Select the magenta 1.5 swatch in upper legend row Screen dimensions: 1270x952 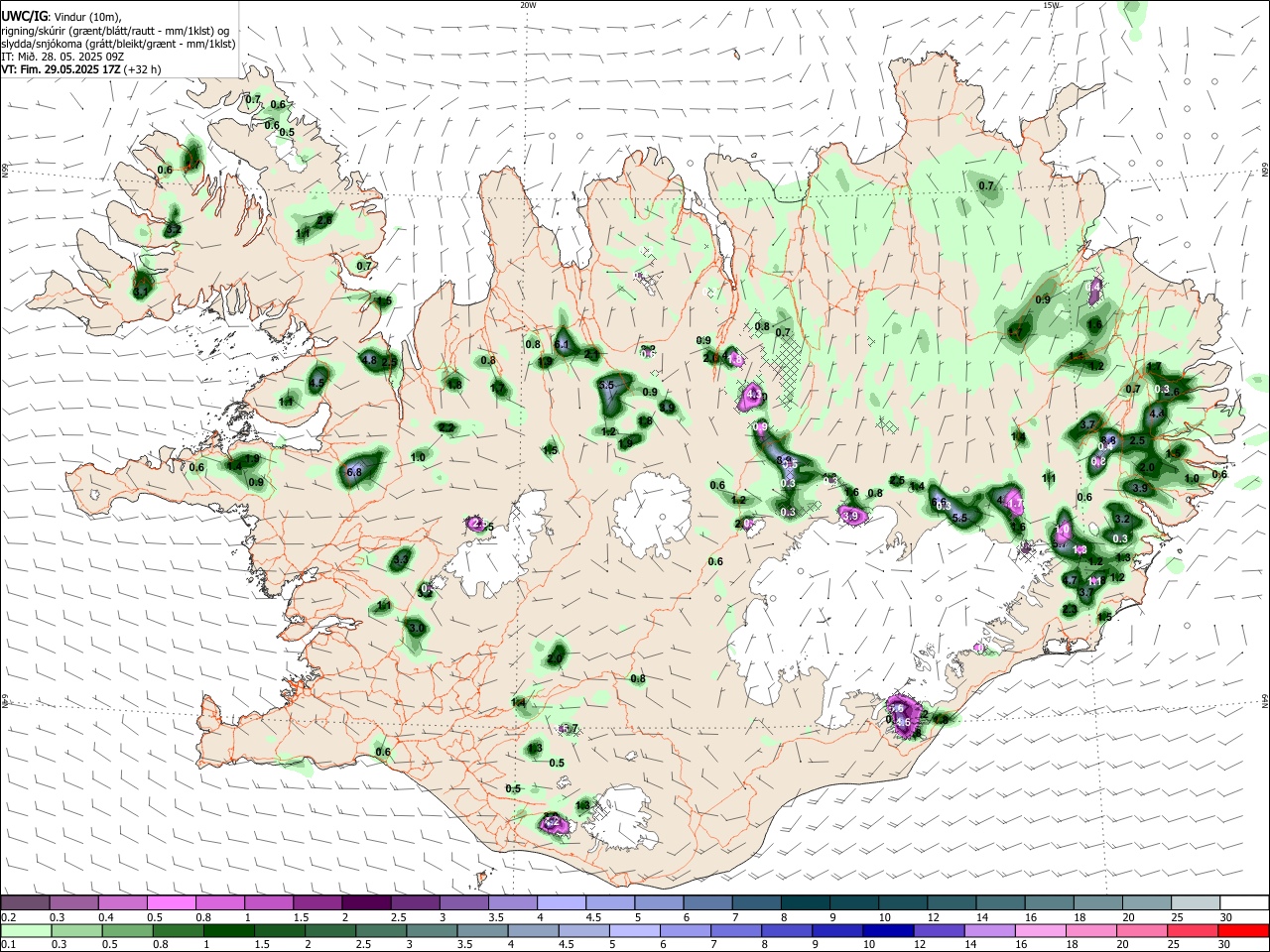317,902
